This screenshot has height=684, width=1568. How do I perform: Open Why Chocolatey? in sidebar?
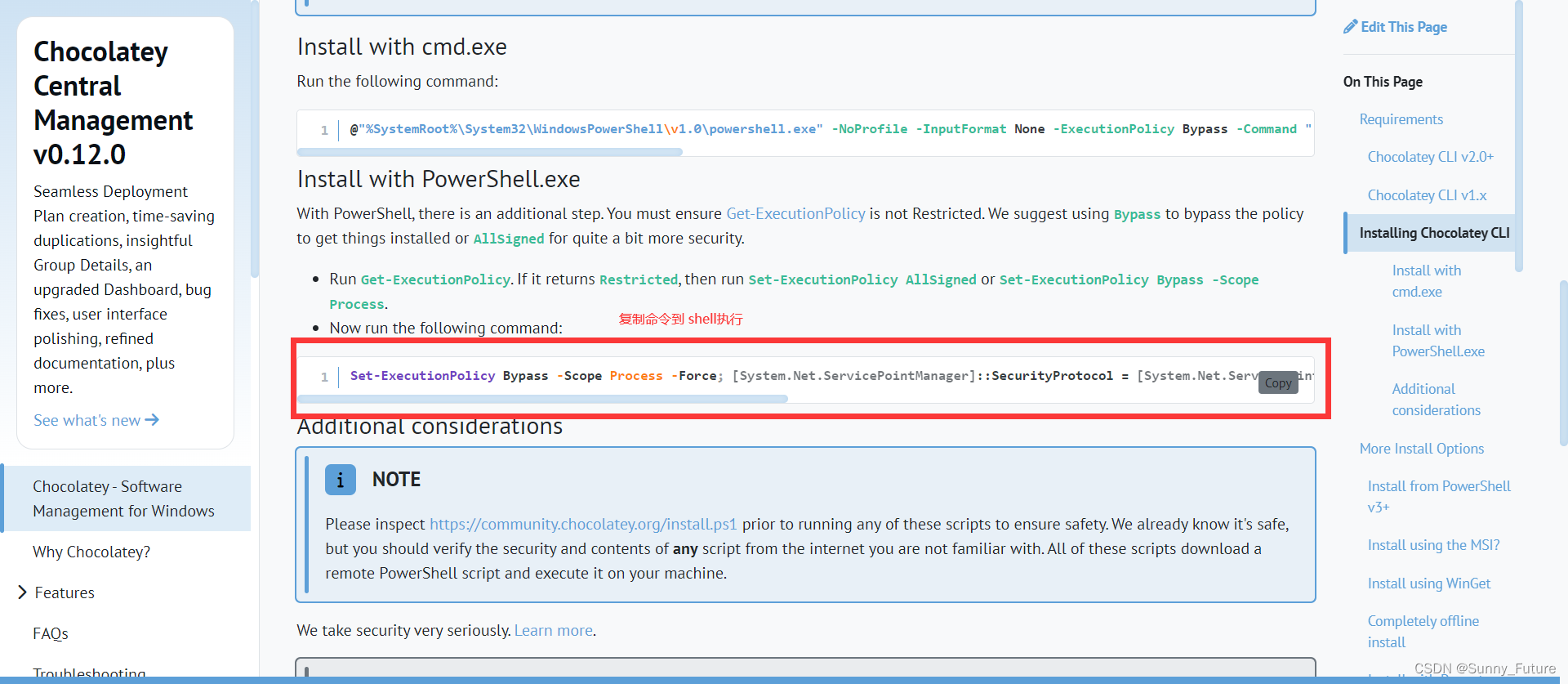[x=91, y=552]
